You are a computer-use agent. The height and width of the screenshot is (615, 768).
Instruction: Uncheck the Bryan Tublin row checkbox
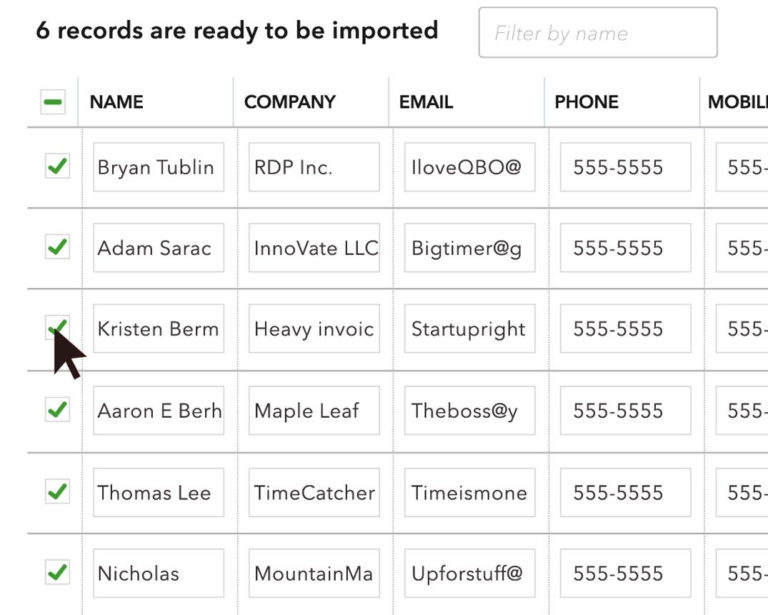57,166
